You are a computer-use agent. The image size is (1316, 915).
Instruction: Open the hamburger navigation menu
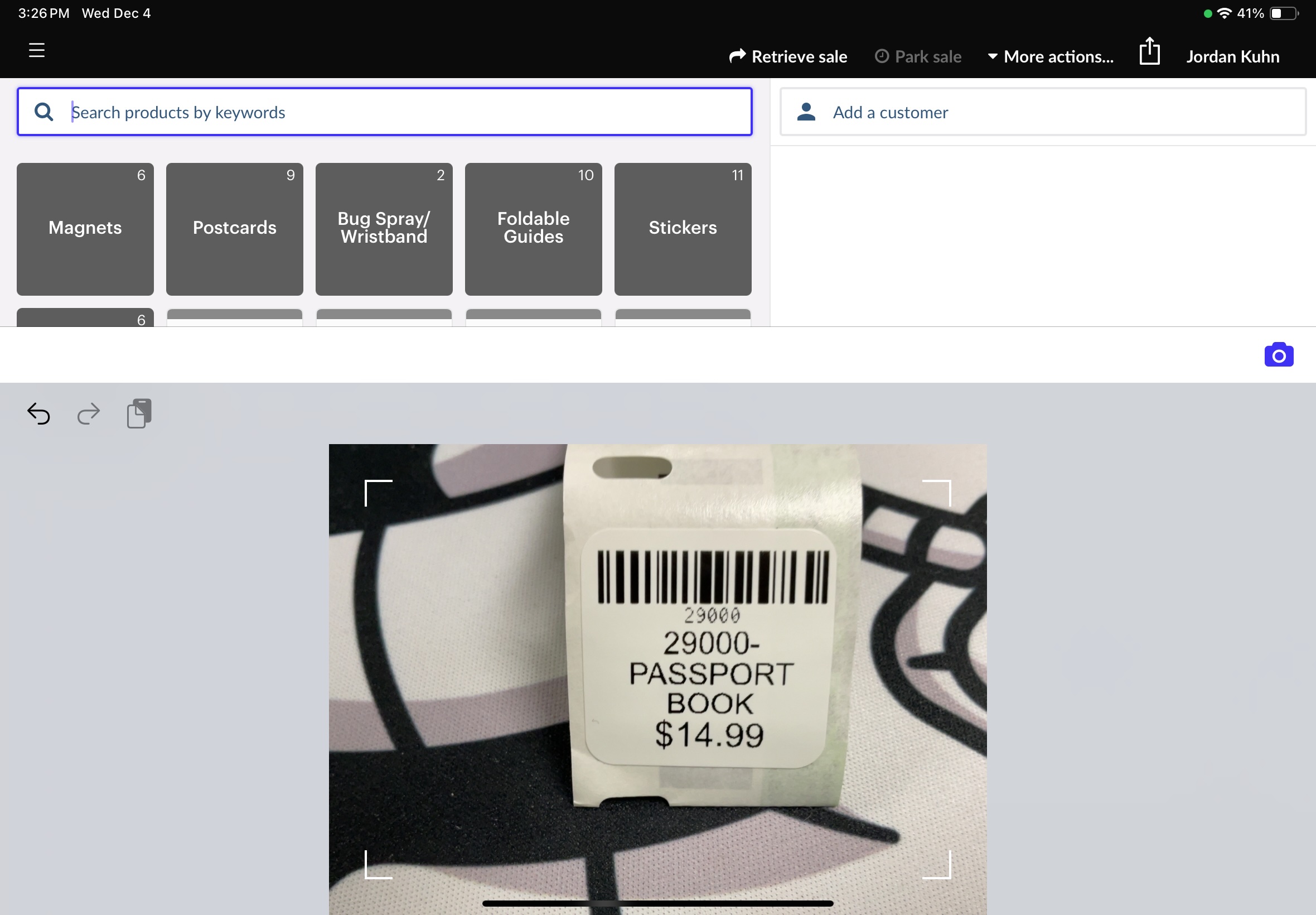point(37,50)
